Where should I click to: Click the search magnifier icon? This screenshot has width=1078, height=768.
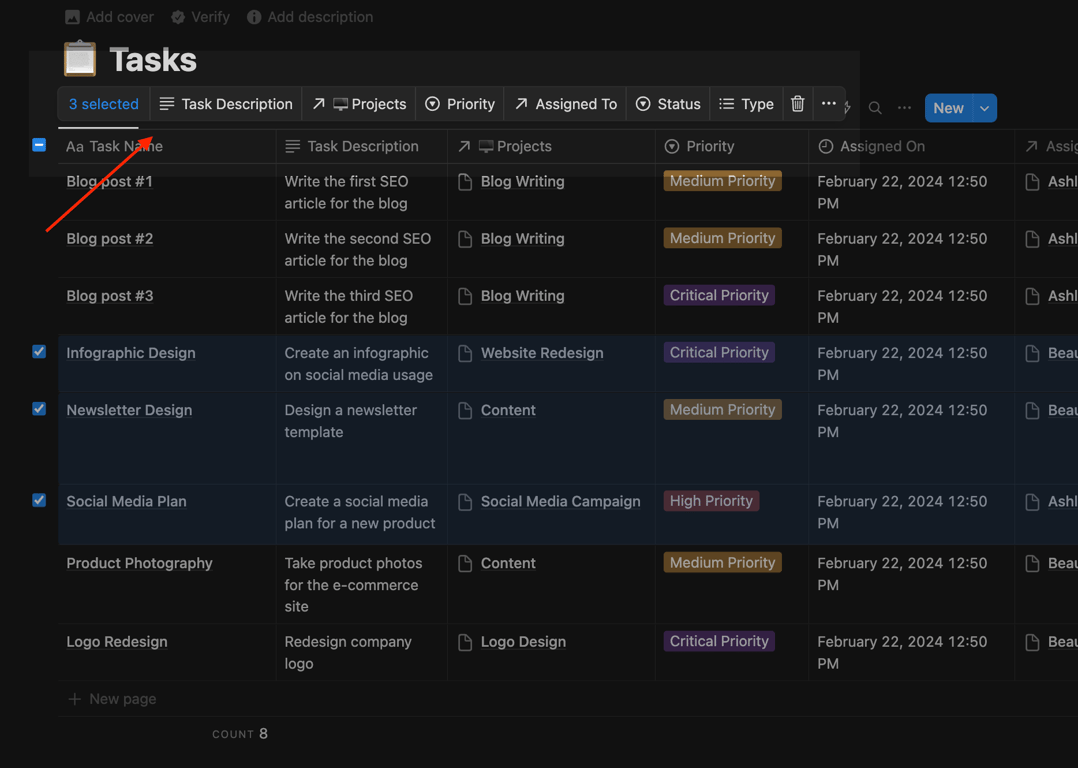click(875, 108)
